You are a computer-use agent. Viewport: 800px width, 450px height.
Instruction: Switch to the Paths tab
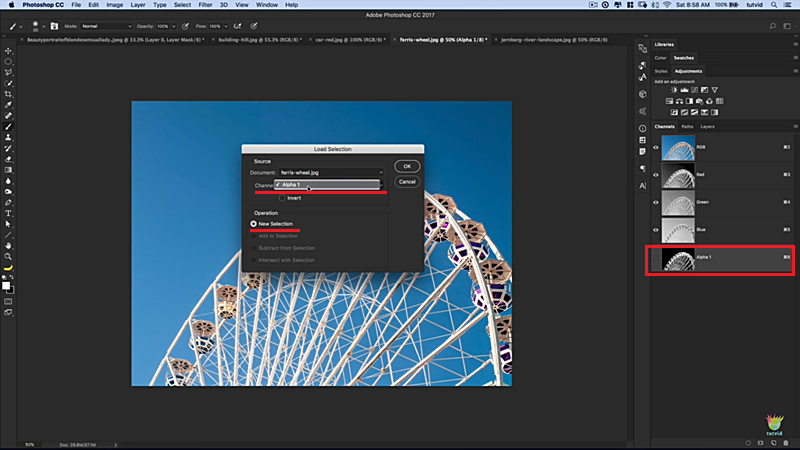(687, 127)
